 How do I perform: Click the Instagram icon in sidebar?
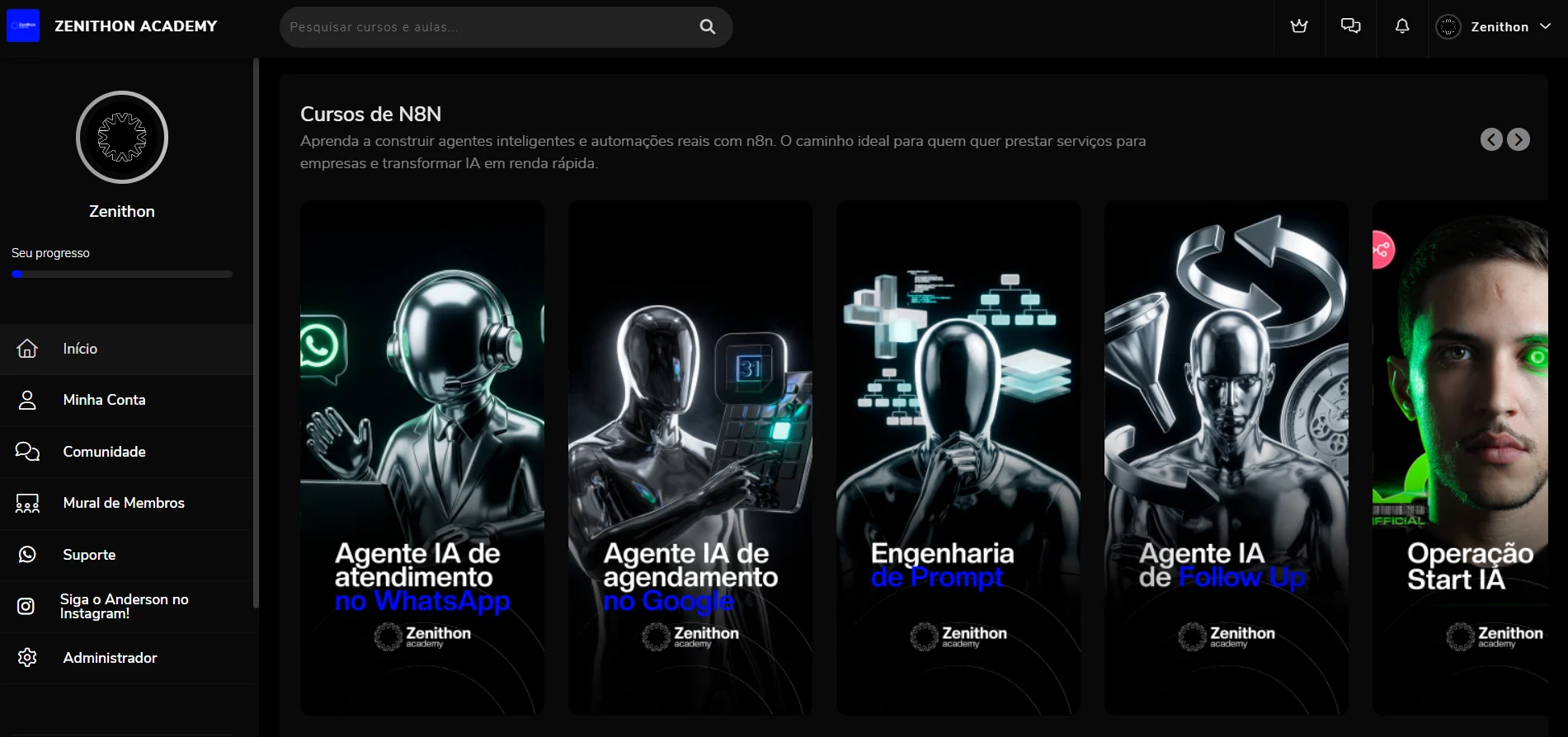tap(26, 606)
